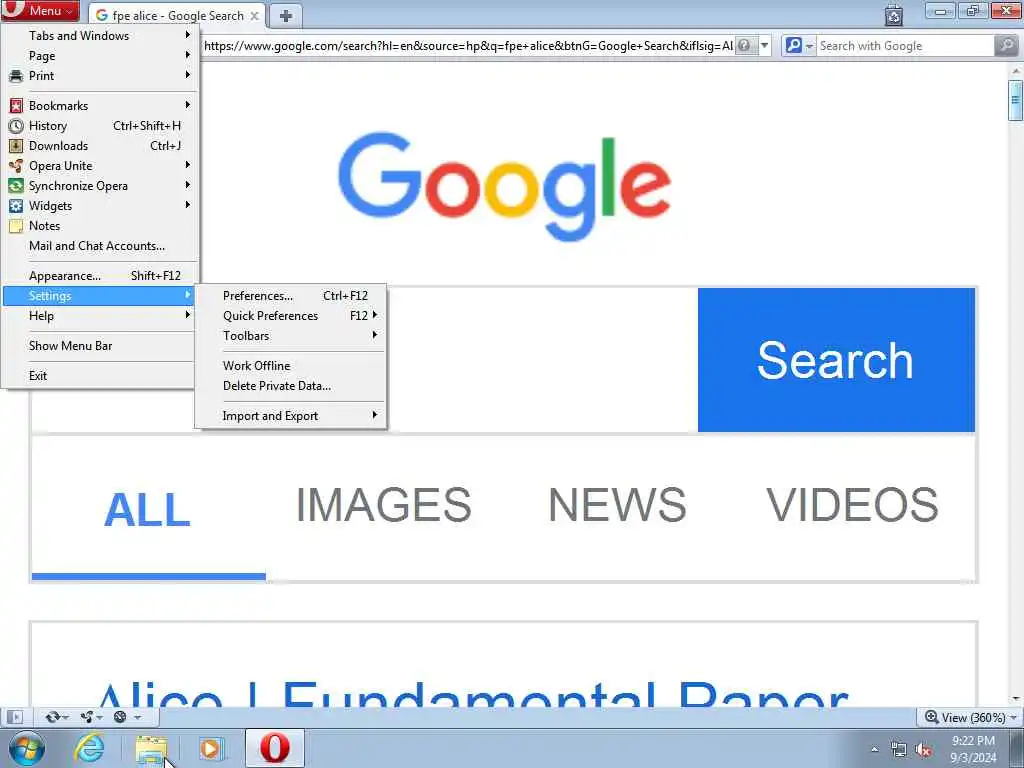This screenshot has width=1024, height=768.
Task: Expand the Toolbars submenu
Action: coord(291,336)
